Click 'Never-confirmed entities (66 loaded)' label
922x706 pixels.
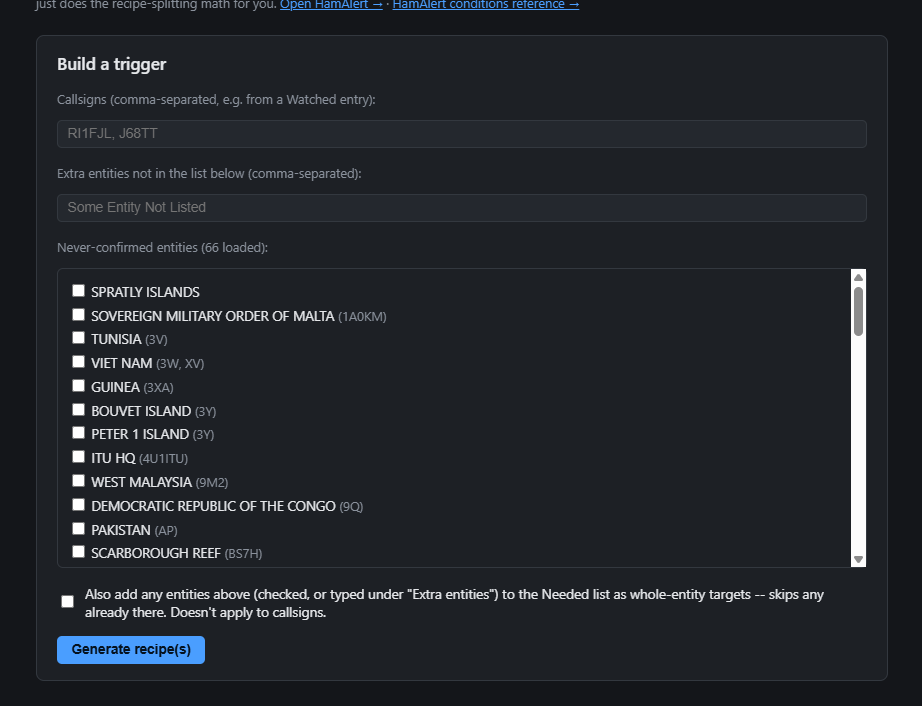click(x=162, y=247)
